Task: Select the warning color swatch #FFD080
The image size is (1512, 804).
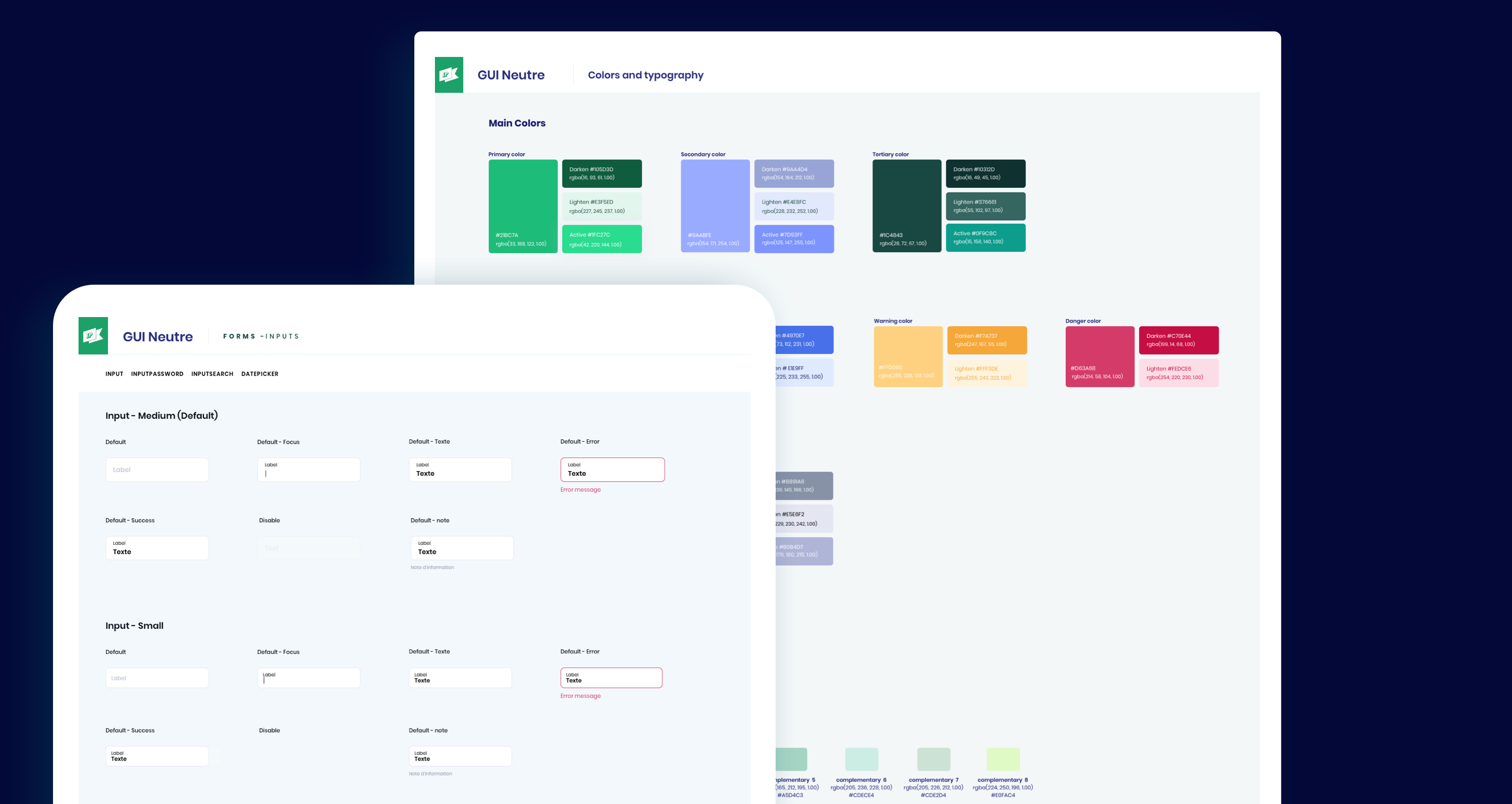Action: (x=907, y=356)
